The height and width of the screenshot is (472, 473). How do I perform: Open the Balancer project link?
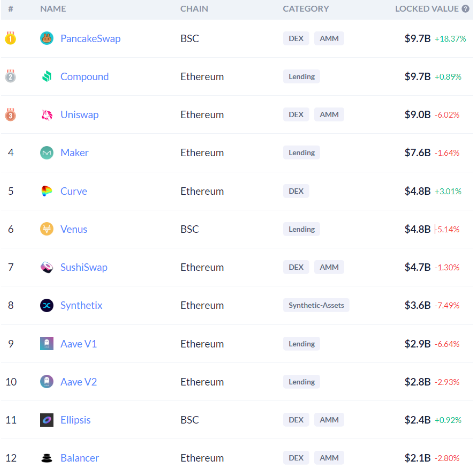coord(79,458)
